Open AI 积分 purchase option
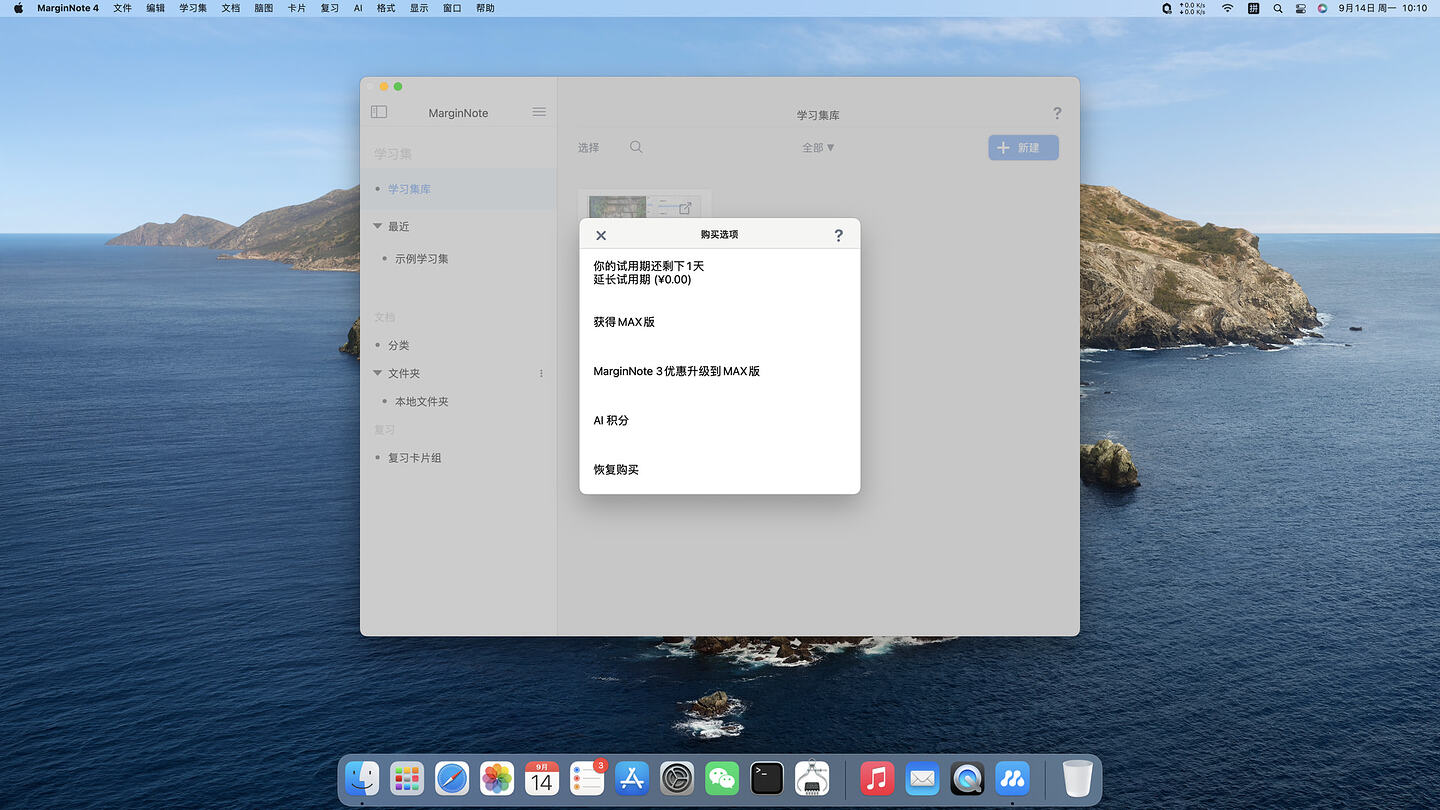Image resolution: width=1440 pixels, height=810 pixels. point(611,420)
